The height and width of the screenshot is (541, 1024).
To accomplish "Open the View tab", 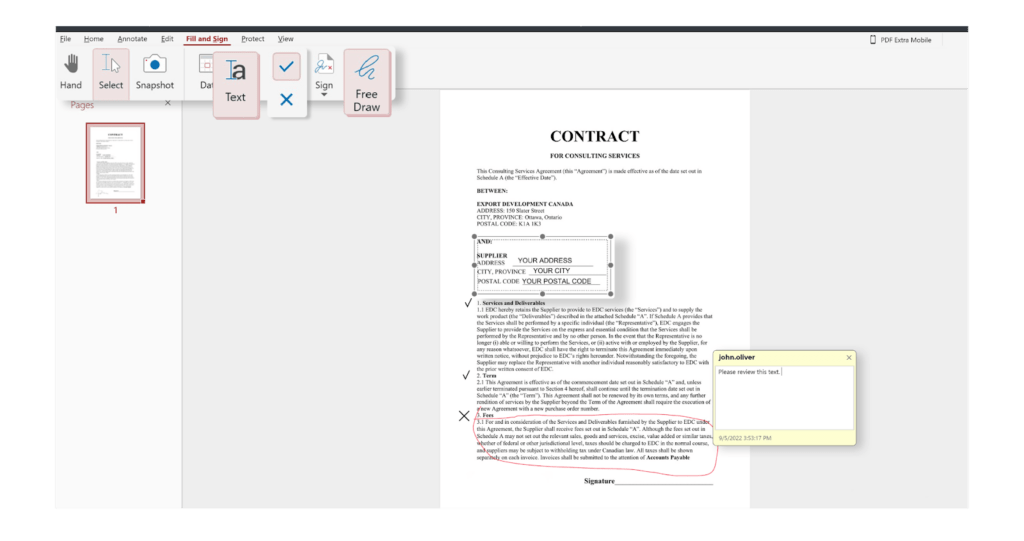I will point(286,39).
